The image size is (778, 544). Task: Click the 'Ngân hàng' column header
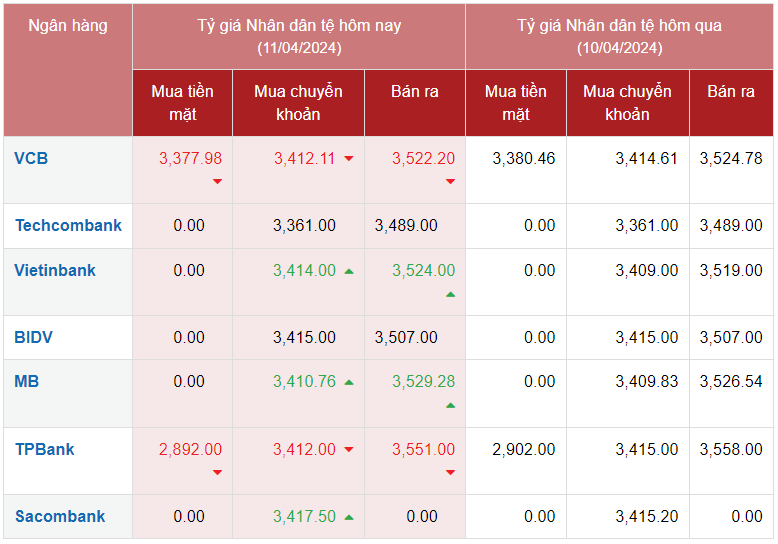point(67,26)
